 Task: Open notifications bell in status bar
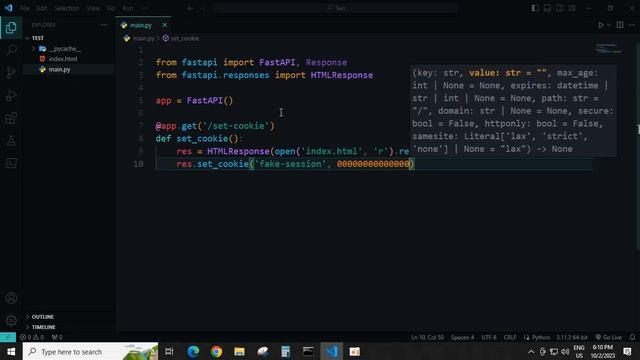point(632,337)
